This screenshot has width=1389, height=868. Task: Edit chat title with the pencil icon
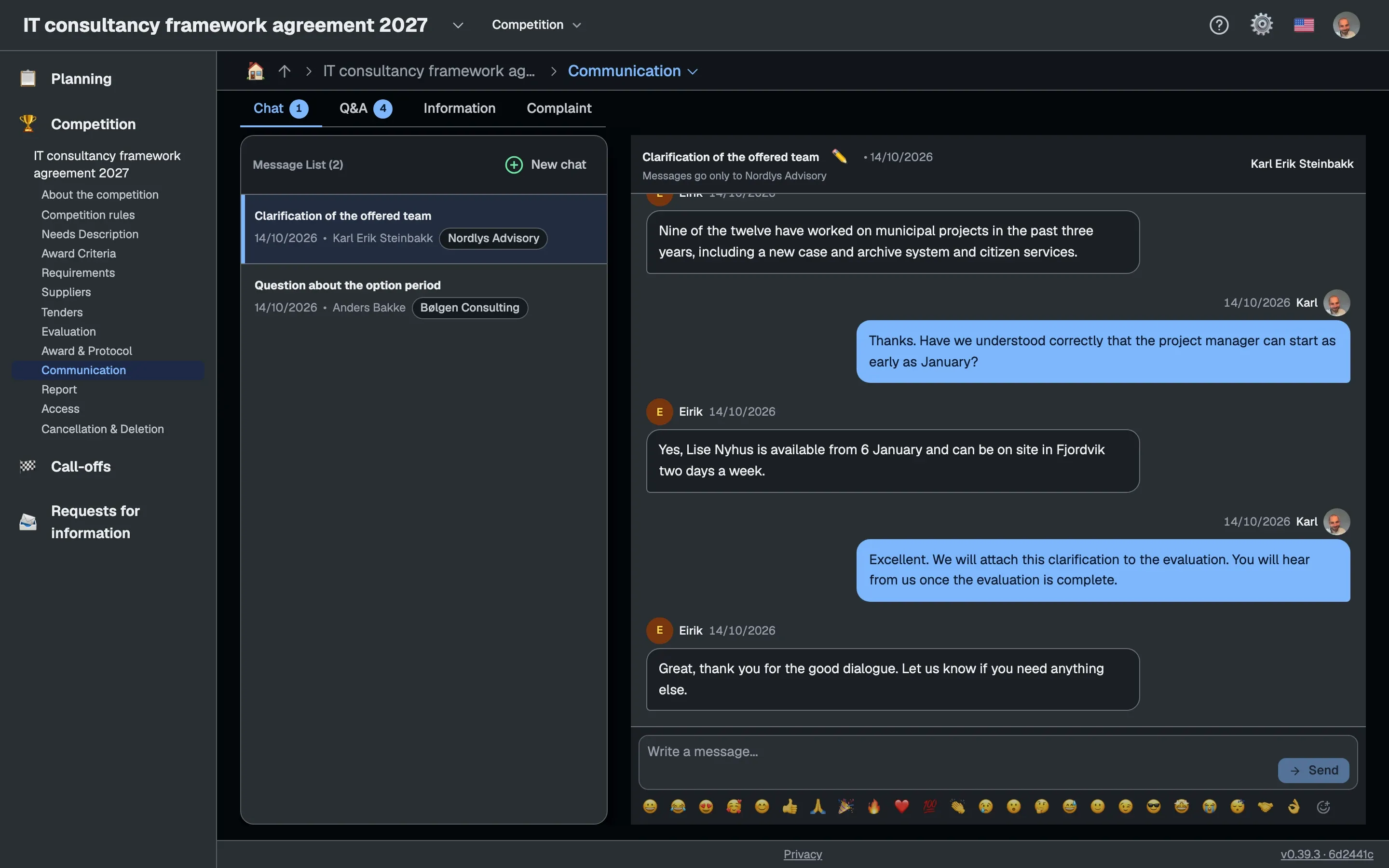click(x=840, y=156)
